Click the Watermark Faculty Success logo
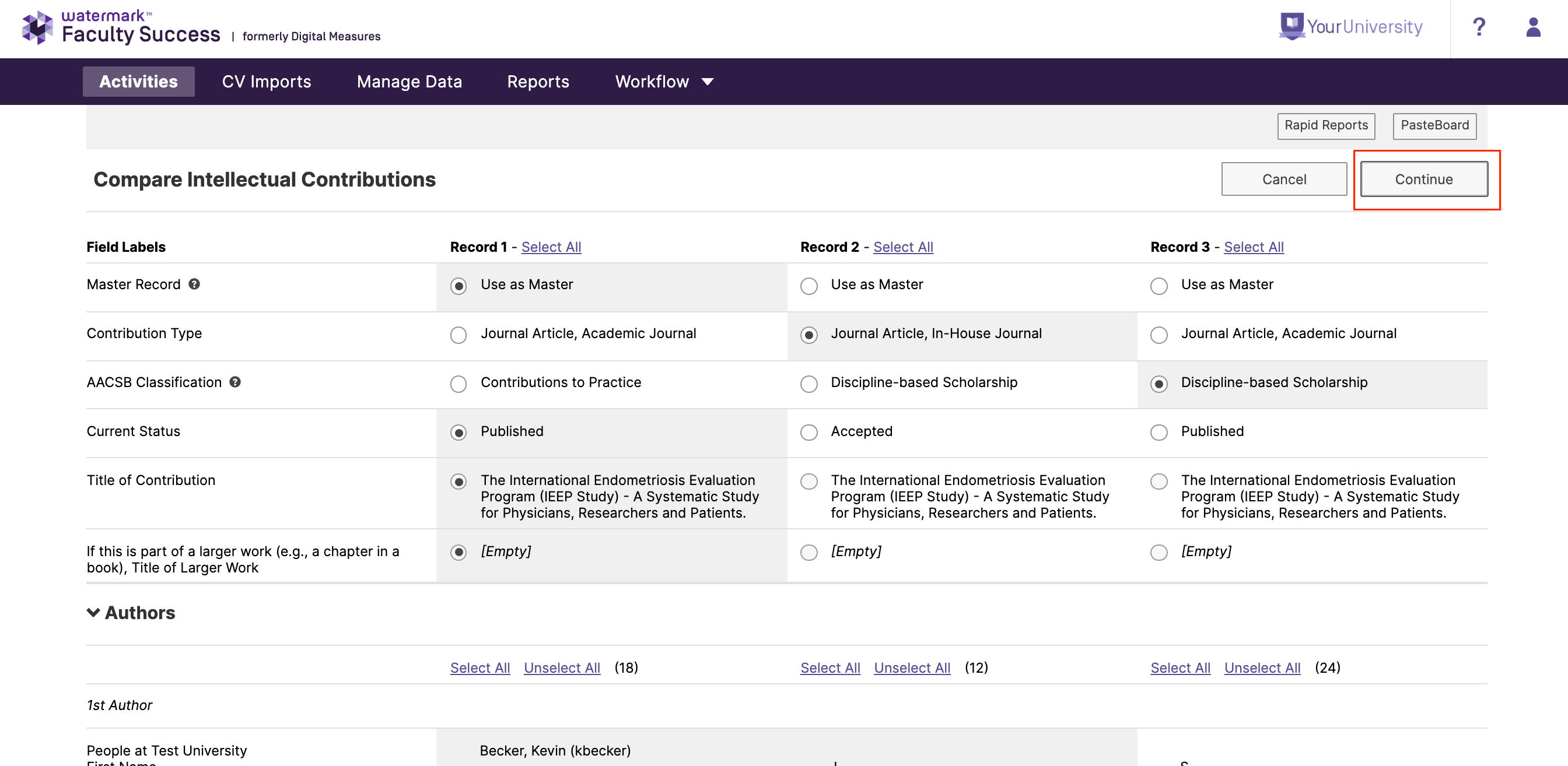Screen dimensions: 1568x766 pos(121,27)
